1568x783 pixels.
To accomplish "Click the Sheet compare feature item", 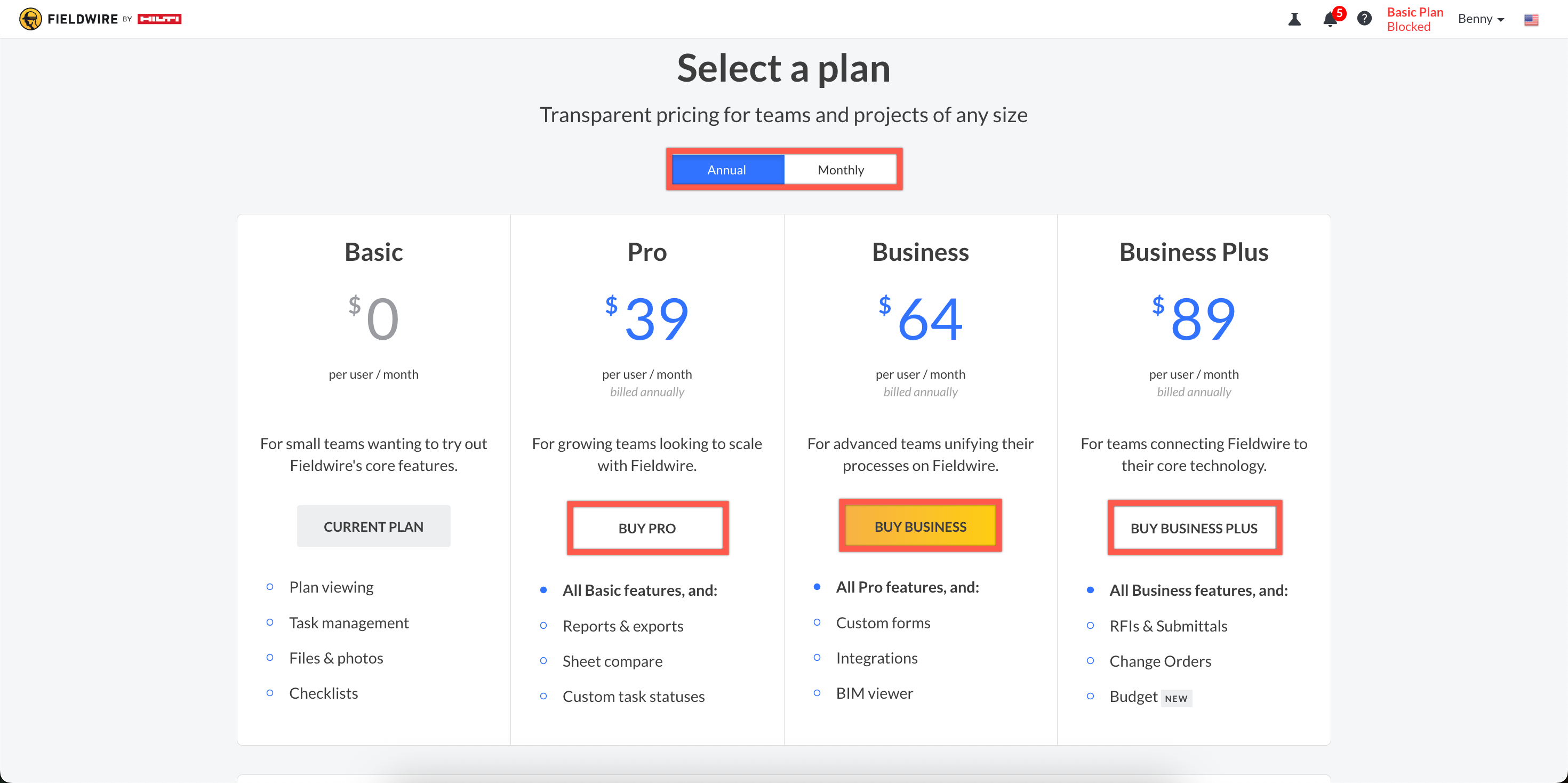I will tap(612, 661).
